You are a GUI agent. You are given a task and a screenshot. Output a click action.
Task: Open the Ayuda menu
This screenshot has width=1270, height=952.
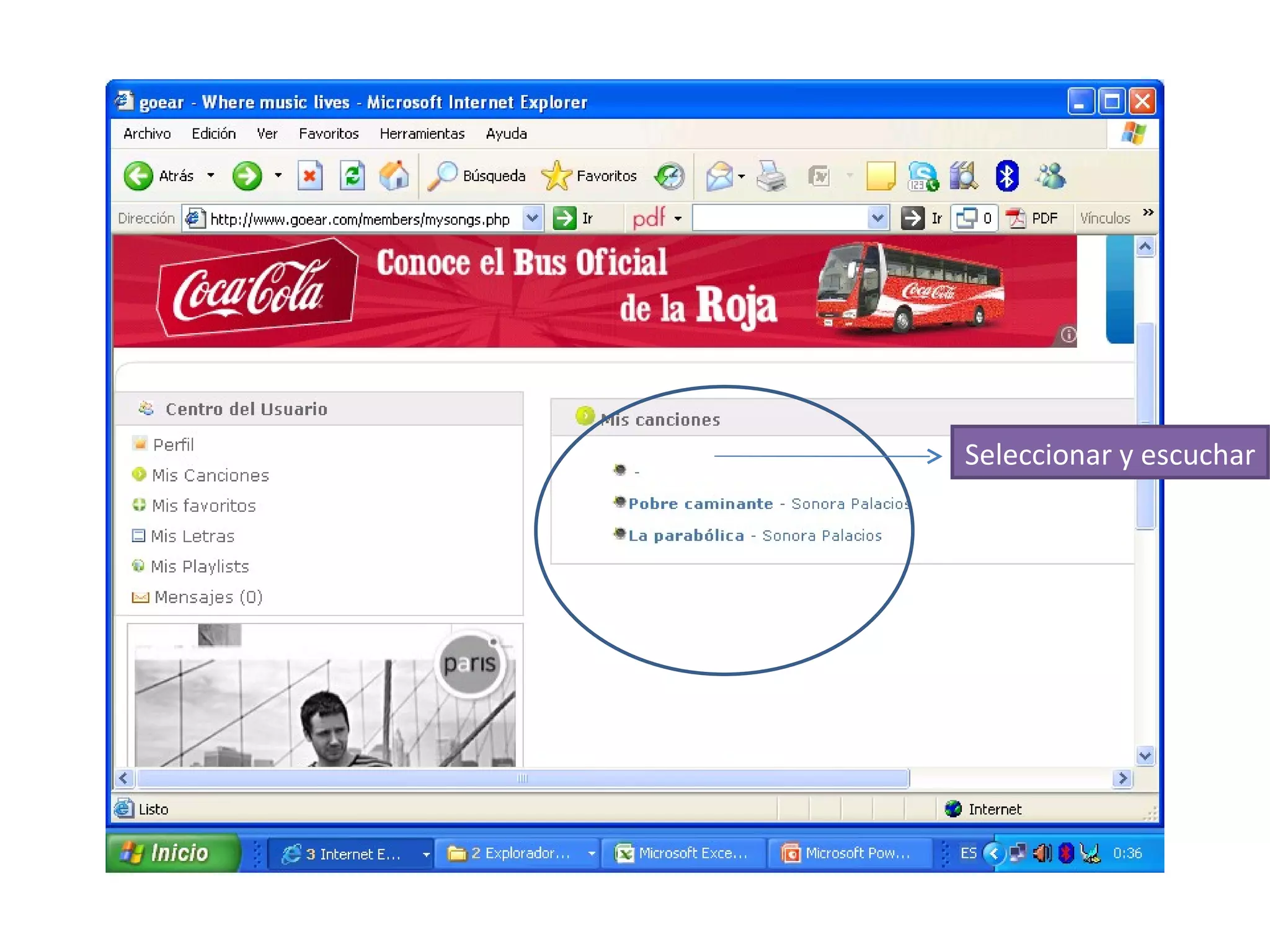(507, 134)
